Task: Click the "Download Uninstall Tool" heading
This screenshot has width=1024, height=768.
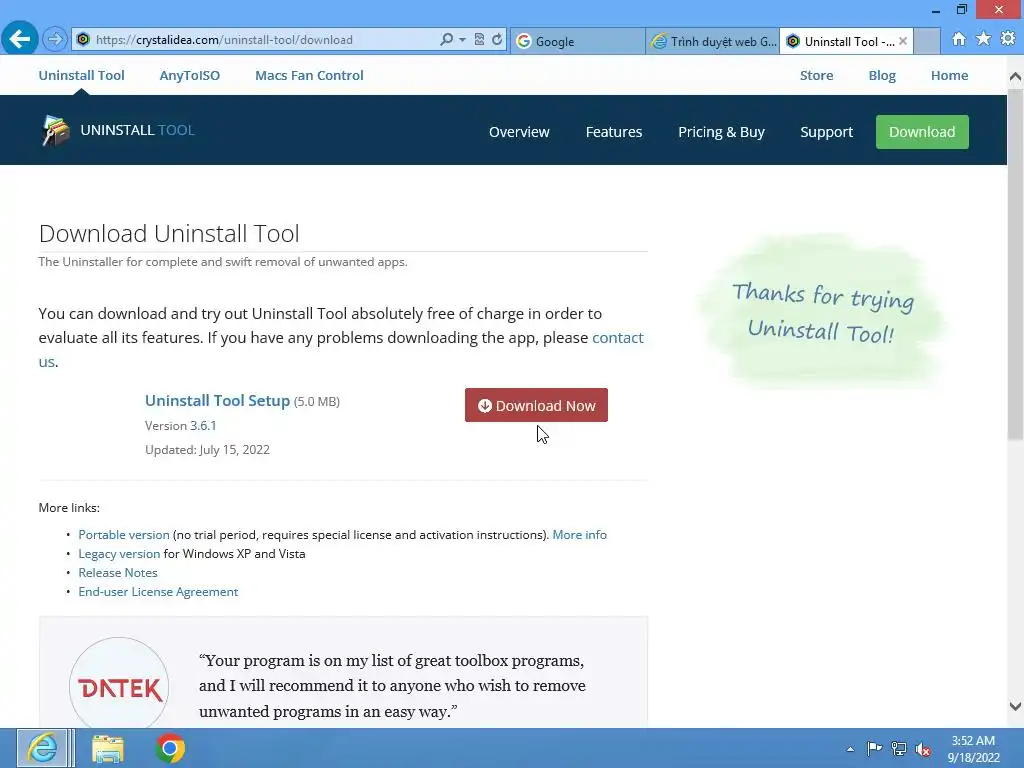Action: [169, 233]
